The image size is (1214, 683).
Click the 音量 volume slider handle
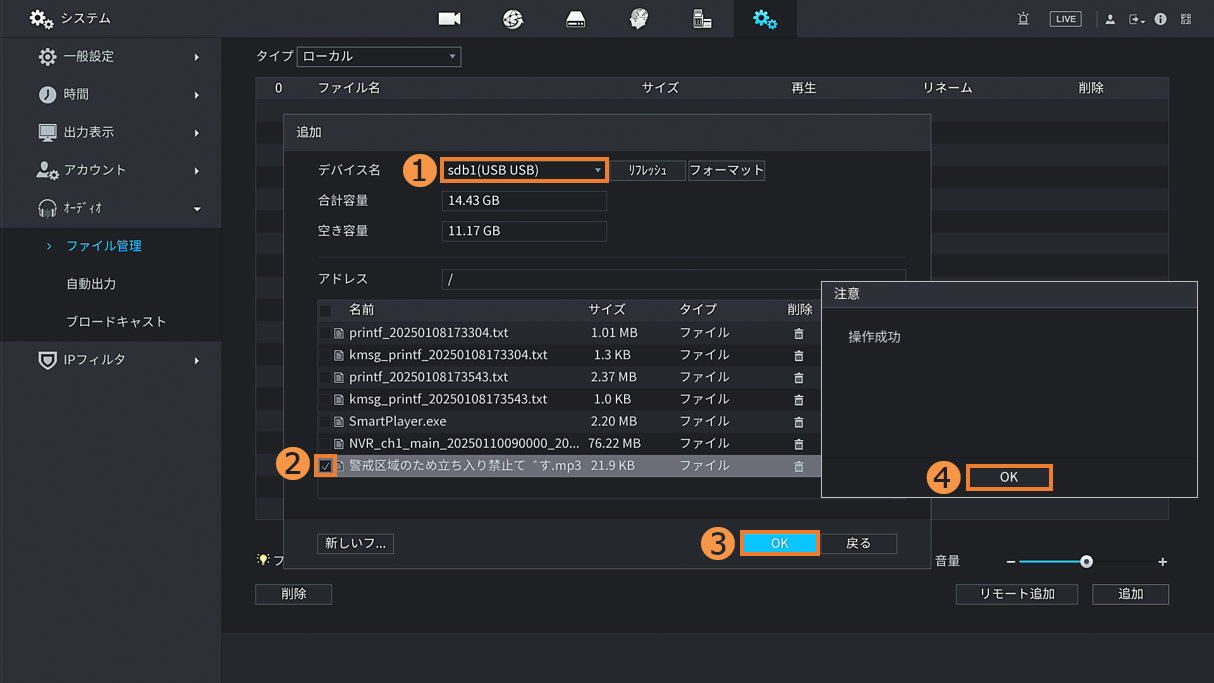pos(1087,562)
